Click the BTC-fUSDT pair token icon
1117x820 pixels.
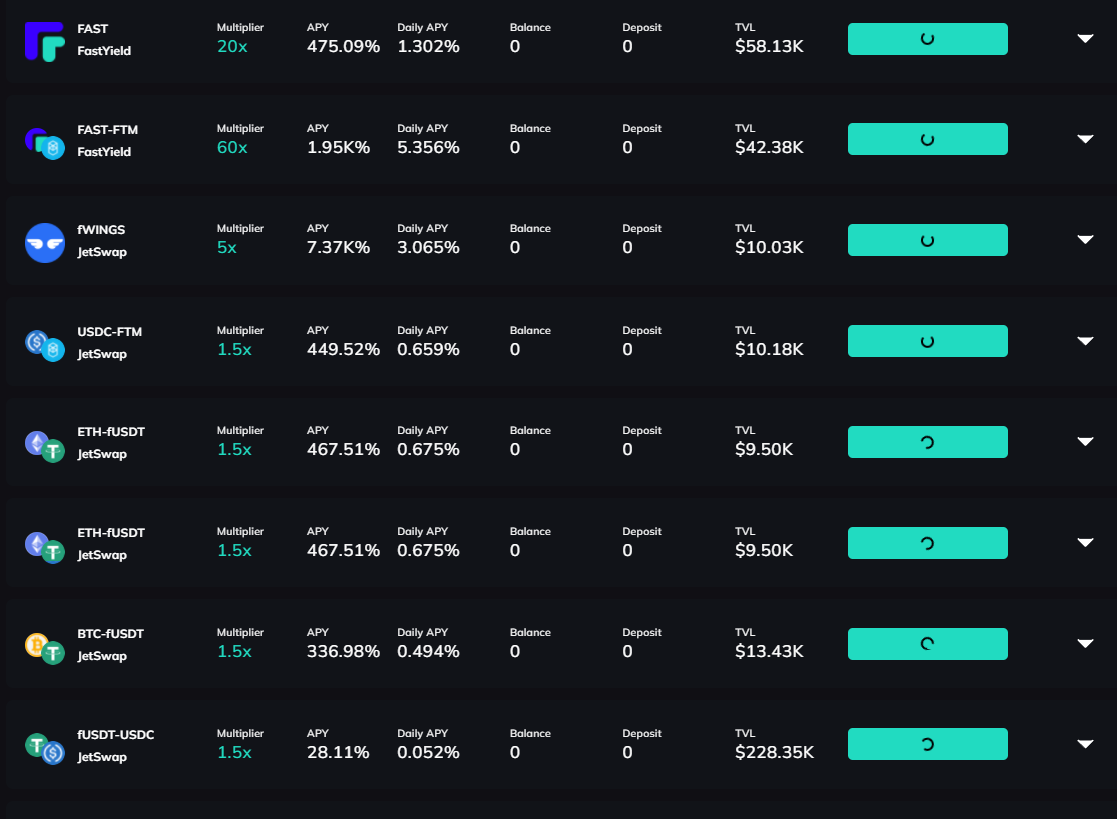tap(44, 648)
